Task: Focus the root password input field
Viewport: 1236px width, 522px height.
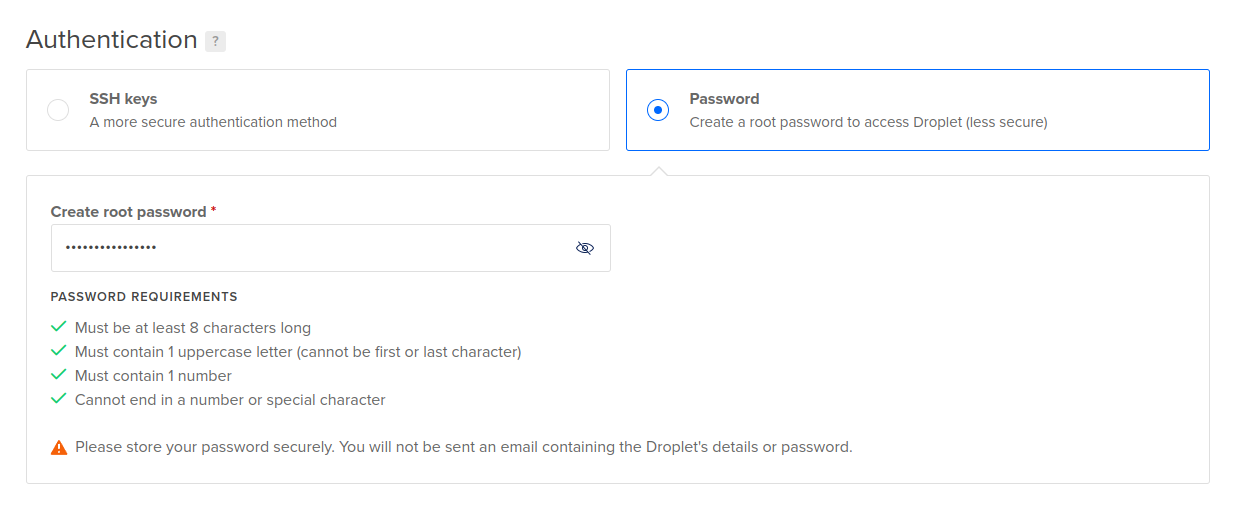Action: (x=310, y=248)
